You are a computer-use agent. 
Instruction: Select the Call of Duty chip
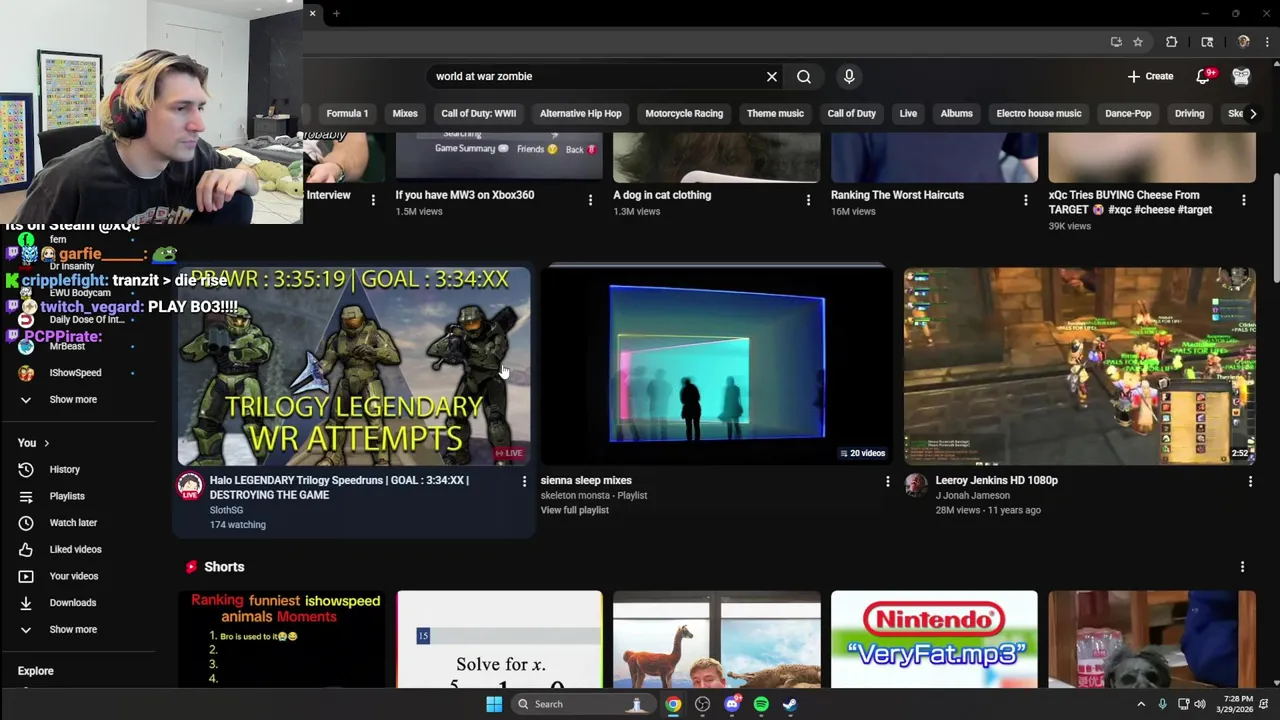pos(852,114)
